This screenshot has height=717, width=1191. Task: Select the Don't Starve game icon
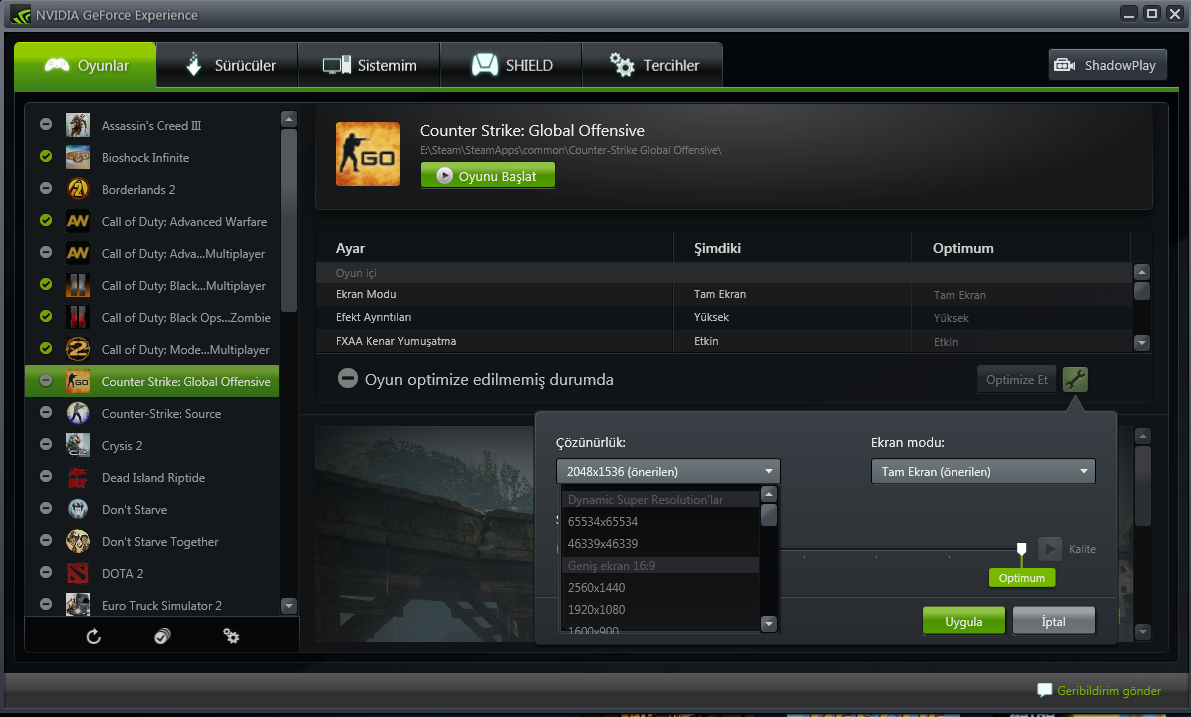point(77,509)
